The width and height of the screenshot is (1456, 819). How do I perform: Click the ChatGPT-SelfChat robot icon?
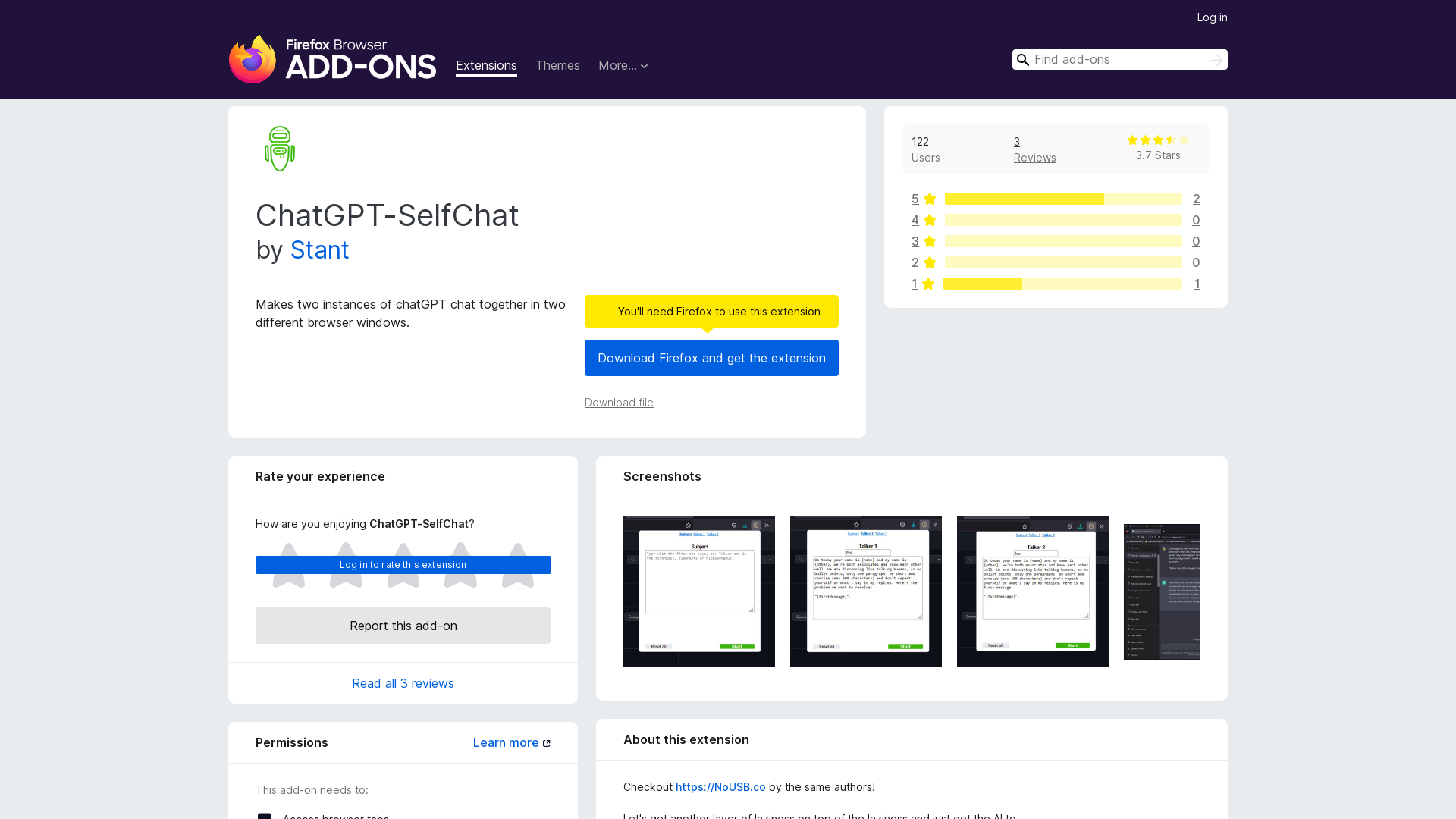coord(280,149)
